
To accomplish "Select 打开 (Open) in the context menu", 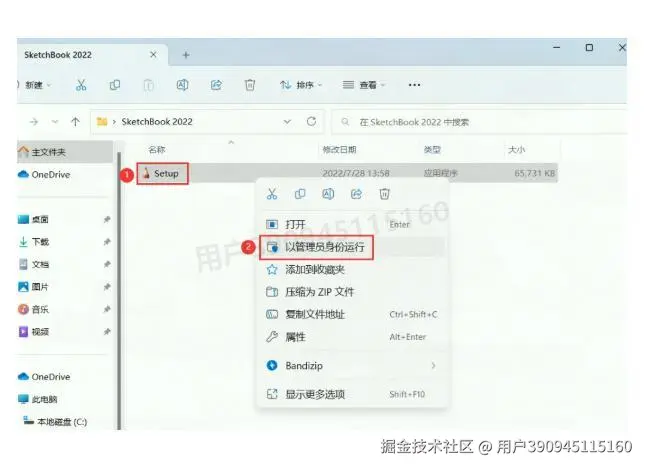I will click(x=352, y=225).
